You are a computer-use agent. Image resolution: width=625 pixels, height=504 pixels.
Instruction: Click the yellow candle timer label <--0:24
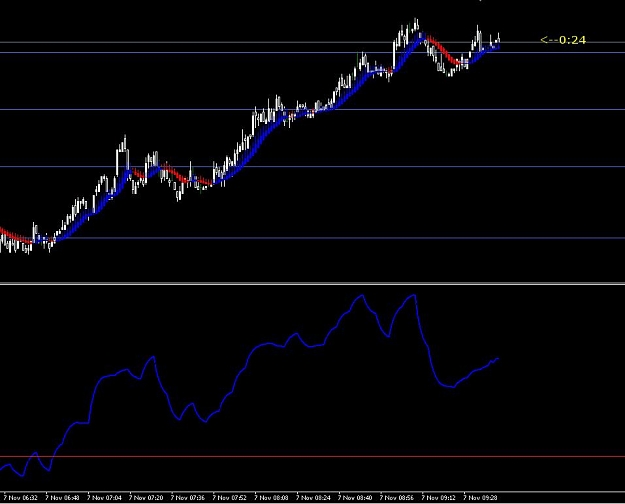coord(563,40)
